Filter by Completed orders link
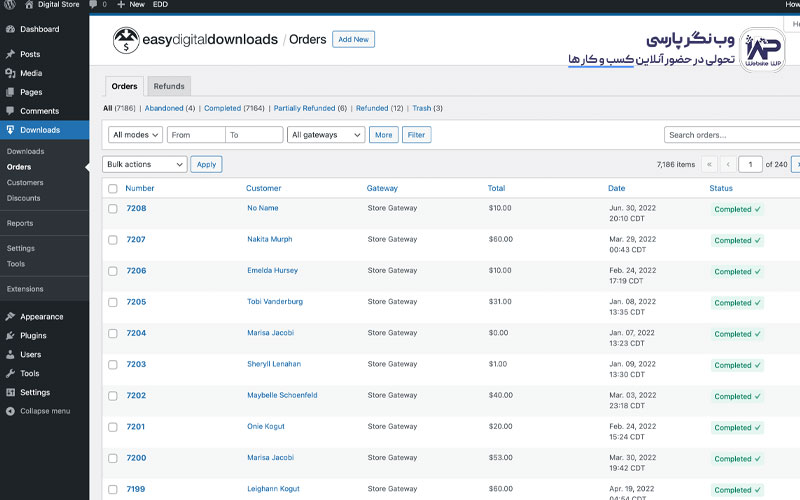800x500 pixels. coord(222,108)
